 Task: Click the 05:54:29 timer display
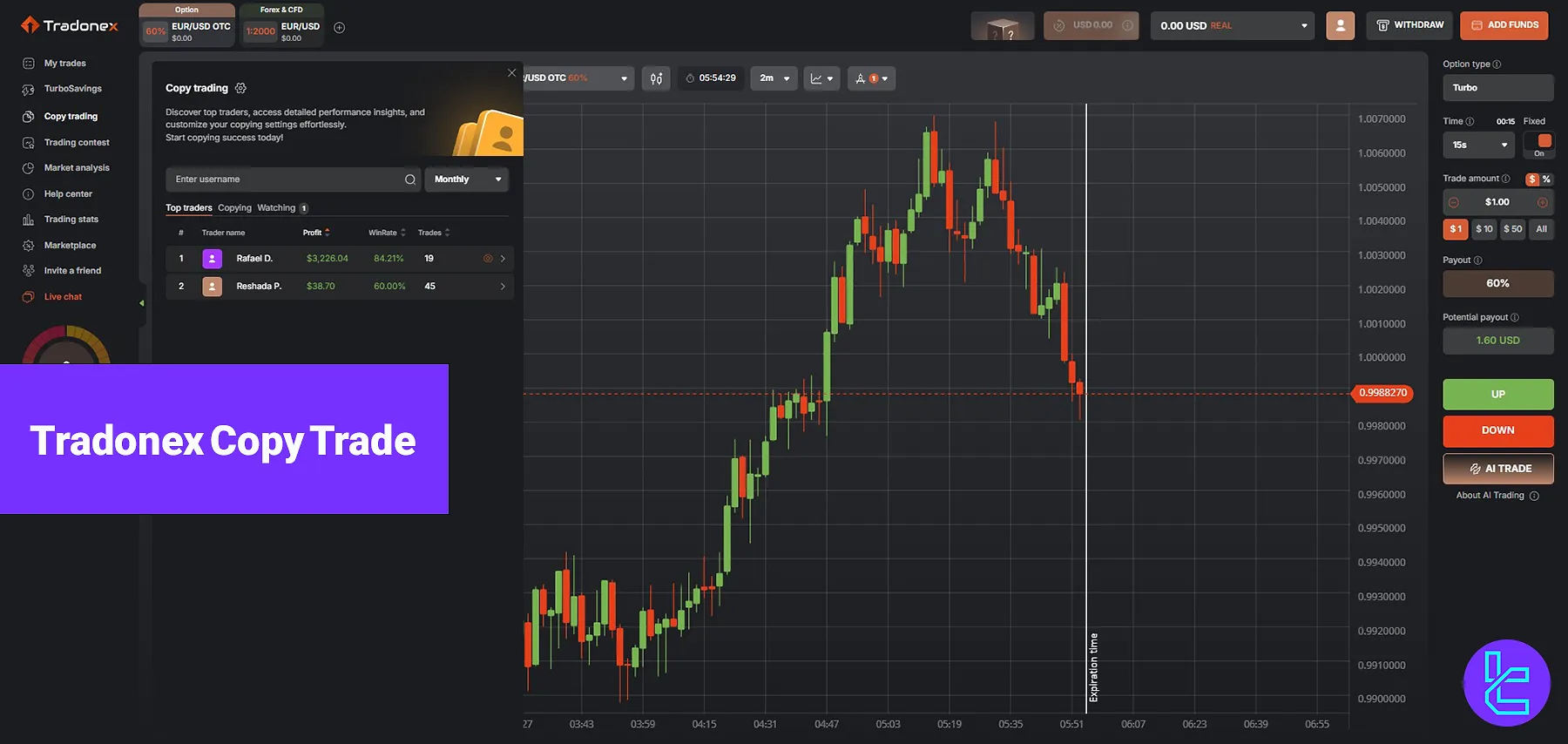pyautogui.click(x=711, y=78)
